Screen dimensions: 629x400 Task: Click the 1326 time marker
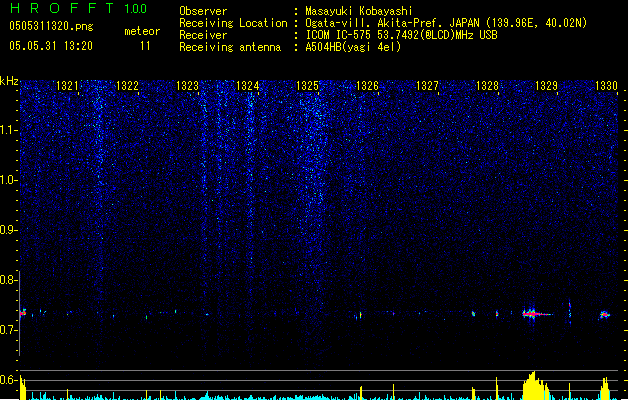coord(367,86)
